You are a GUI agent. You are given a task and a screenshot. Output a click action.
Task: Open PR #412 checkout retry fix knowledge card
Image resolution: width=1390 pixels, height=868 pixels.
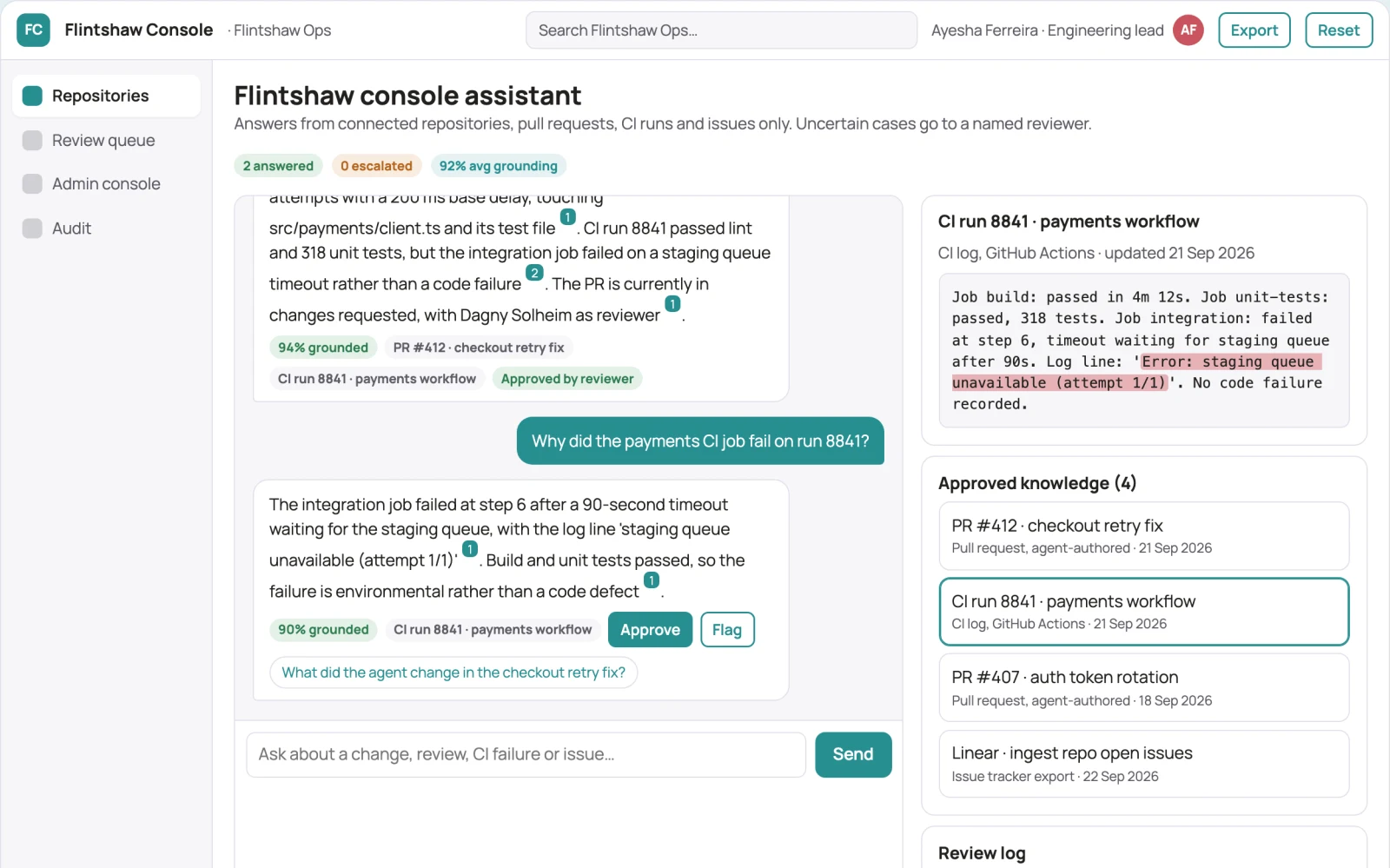point(1143,536)
